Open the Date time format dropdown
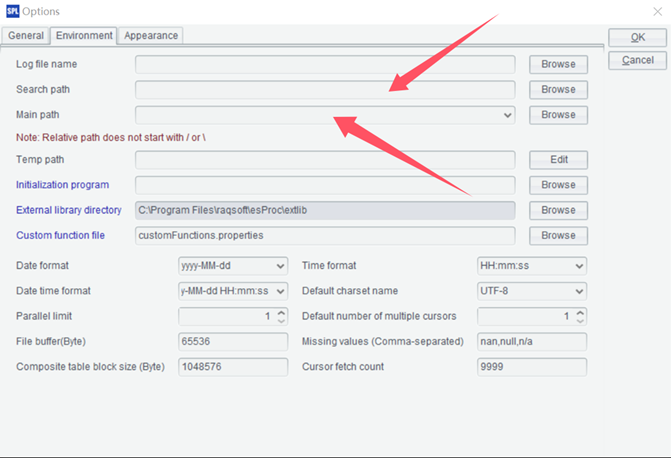Screen dimensions: 671x458 (279, 291)
